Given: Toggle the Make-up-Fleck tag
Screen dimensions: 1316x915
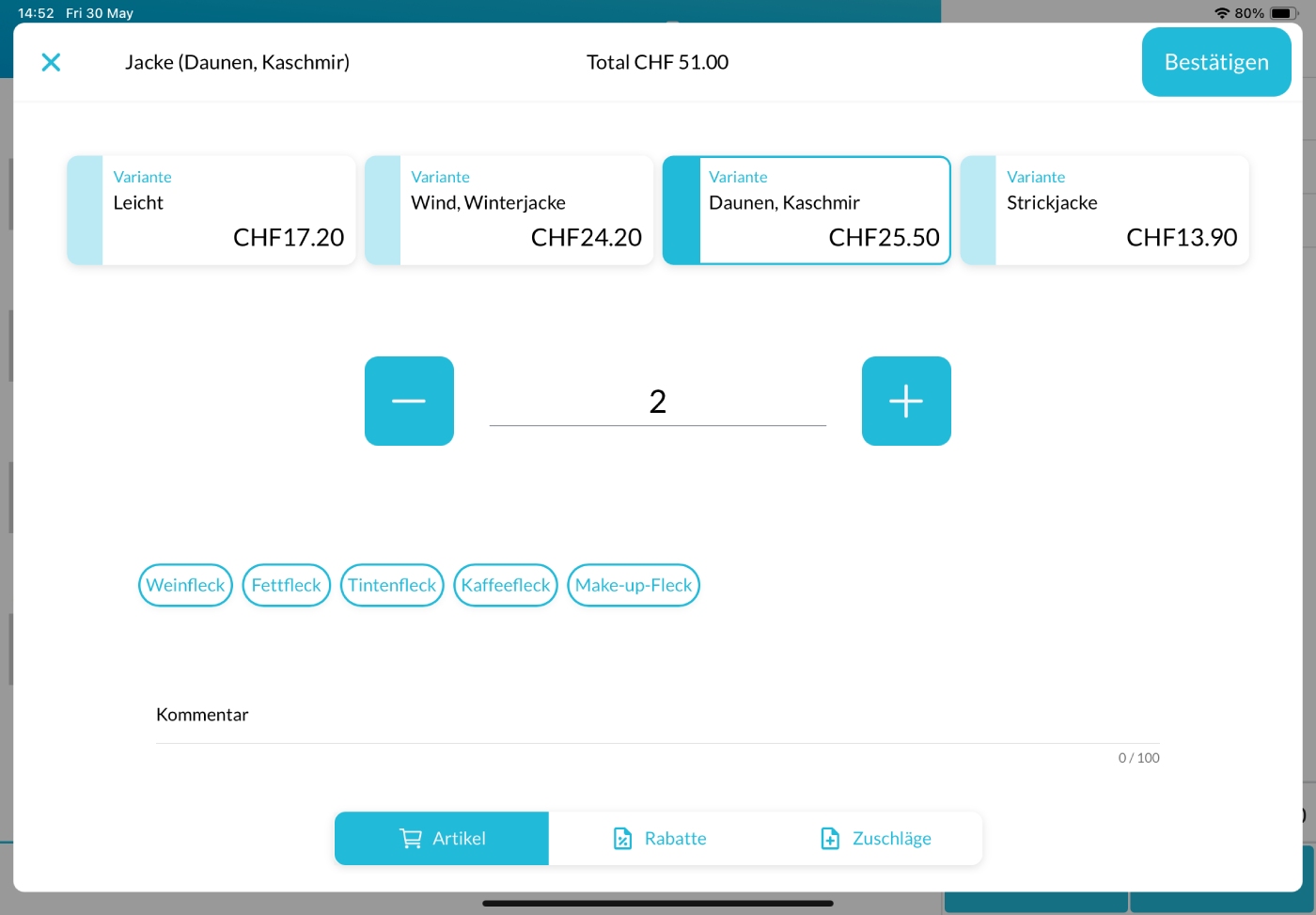Looking at the screenshot, I should [634, 585].
